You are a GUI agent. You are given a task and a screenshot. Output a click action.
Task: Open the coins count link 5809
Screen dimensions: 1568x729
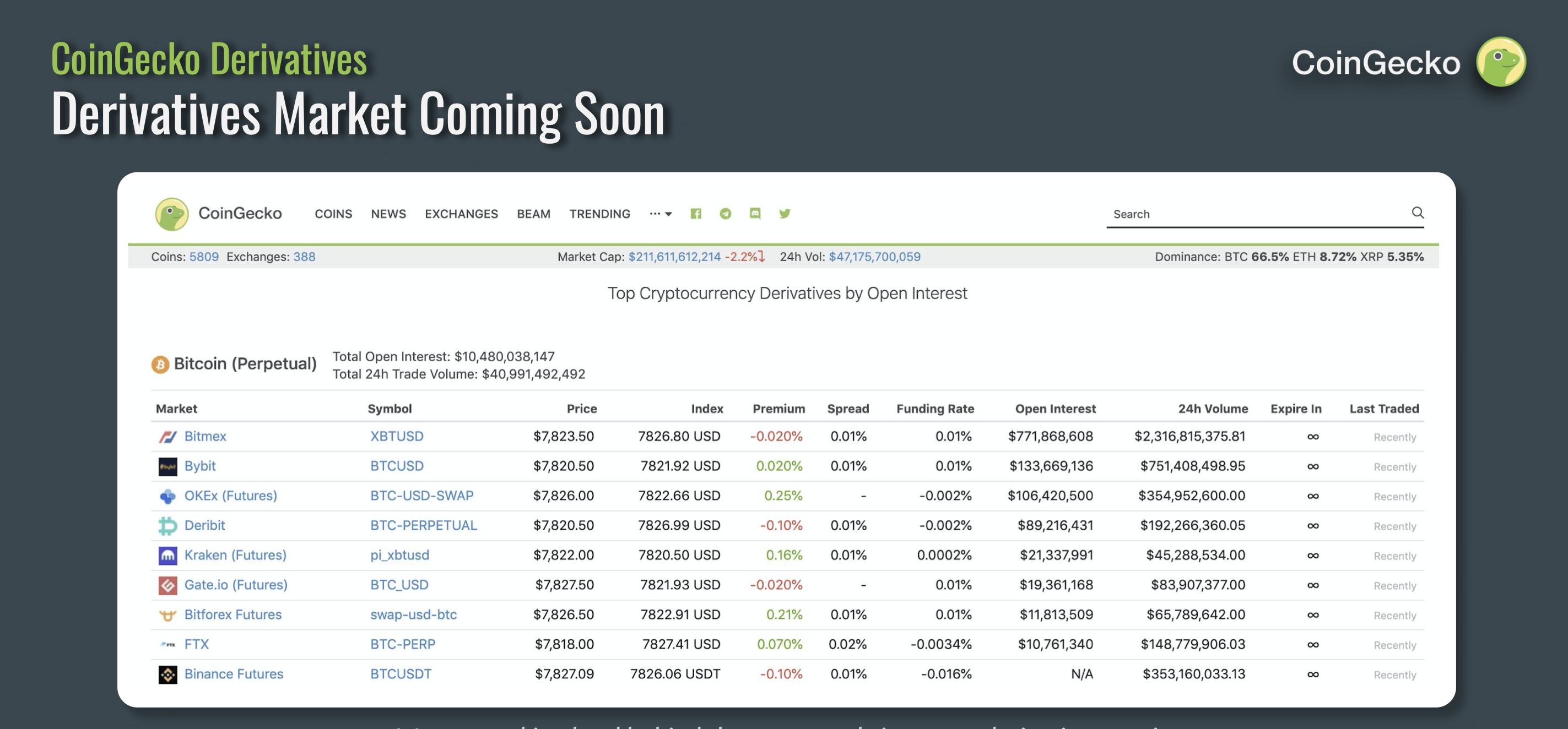point(204,257)
